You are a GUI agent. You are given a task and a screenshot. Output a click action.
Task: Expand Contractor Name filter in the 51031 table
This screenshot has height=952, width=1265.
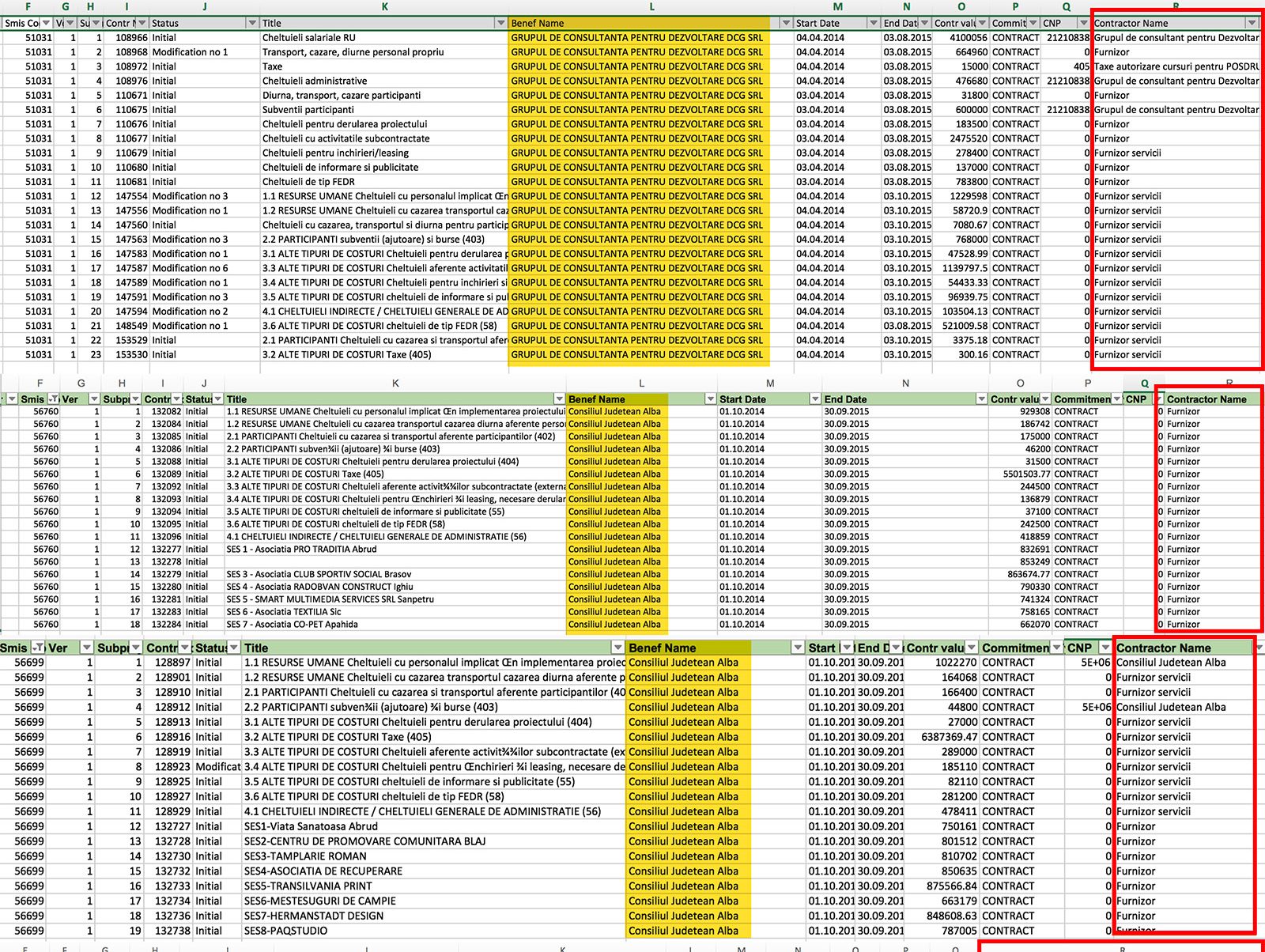coord(1252,23)
